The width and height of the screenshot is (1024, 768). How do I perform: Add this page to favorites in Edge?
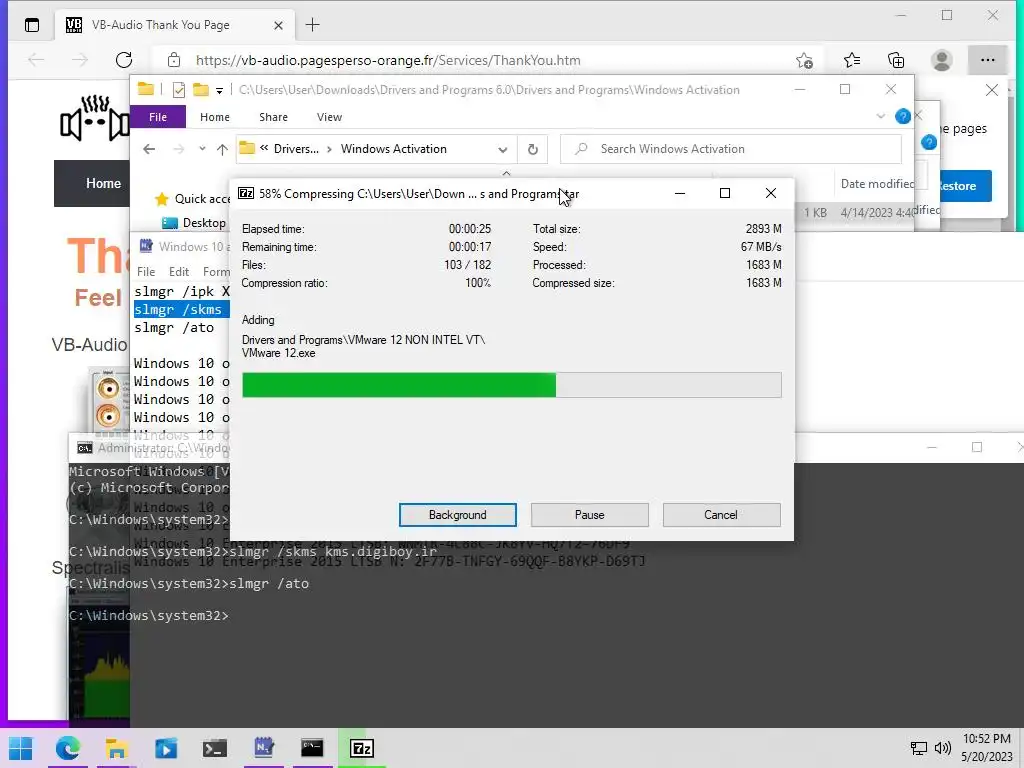(804, 60)
